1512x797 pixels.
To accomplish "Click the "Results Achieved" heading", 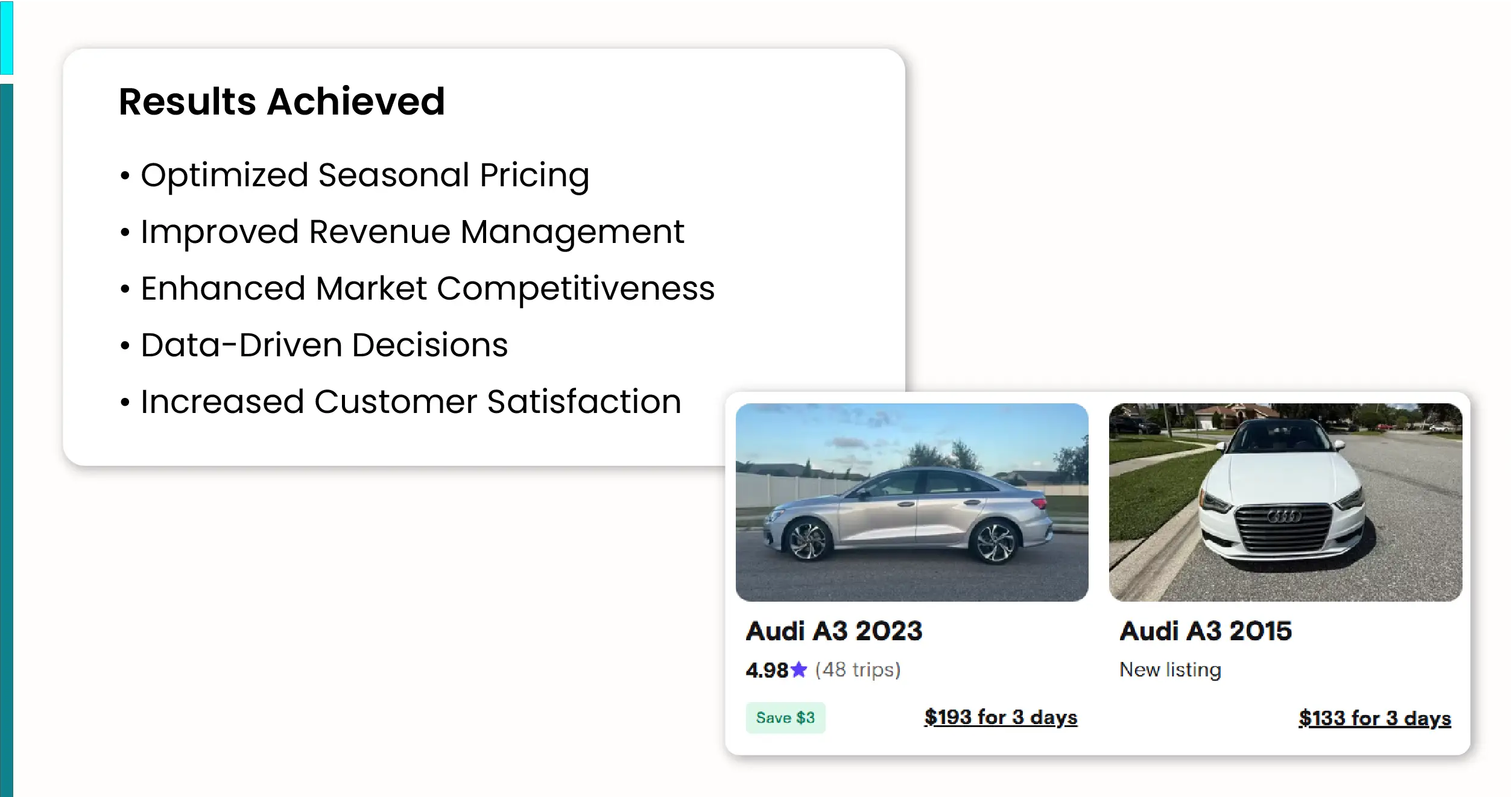I will point(282,101).
